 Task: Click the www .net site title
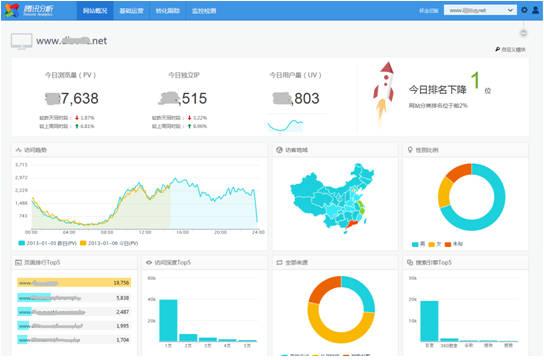point(71,41)
